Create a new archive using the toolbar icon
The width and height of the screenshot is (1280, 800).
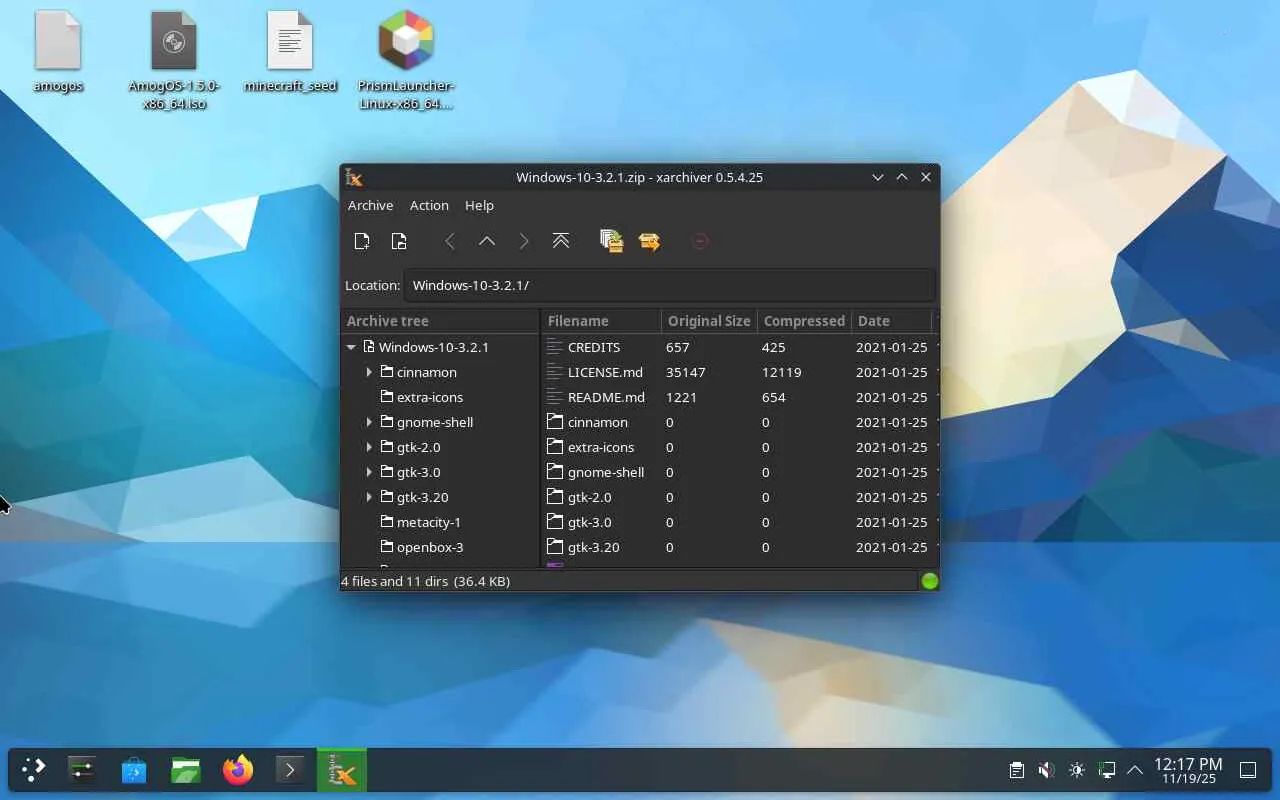pos(362,241)
